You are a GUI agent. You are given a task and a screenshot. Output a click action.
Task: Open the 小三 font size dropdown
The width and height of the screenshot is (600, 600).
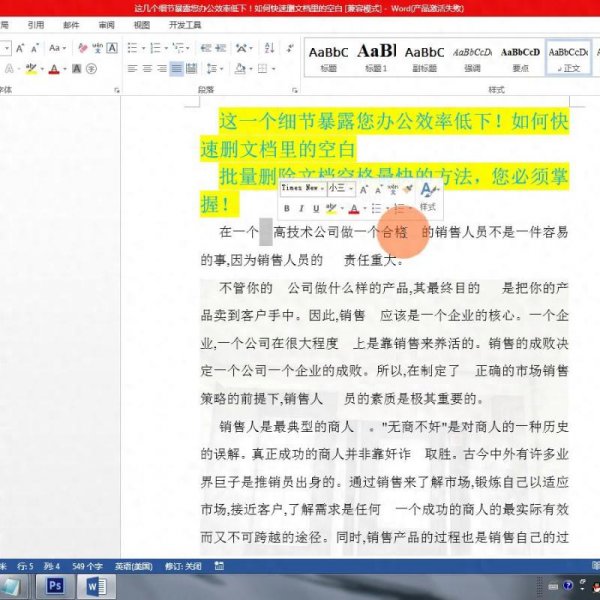(340, 187)
